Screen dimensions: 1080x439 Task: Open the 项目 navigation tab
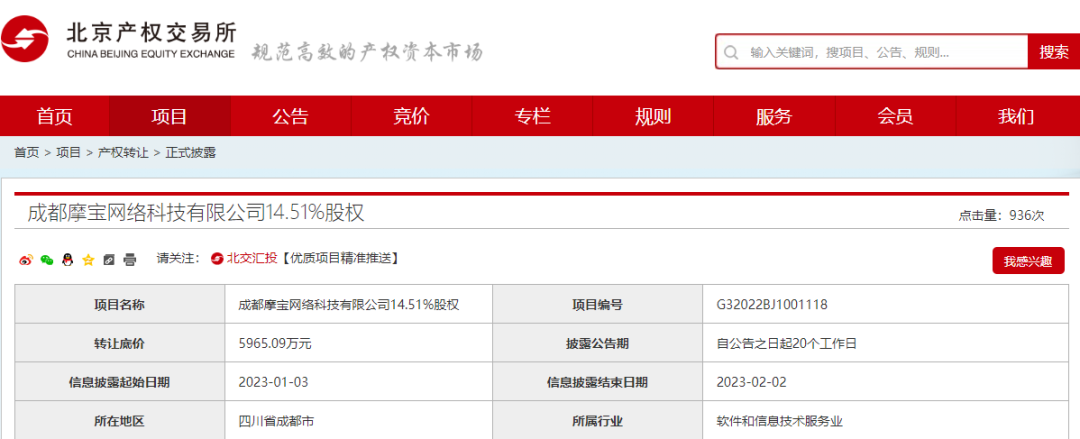169,116
